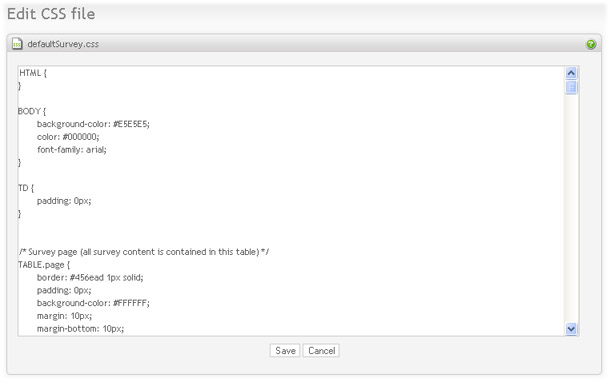610x382 pixels.
Task: Click the Edit CSS file heading
Action: (x=51, y=14)
